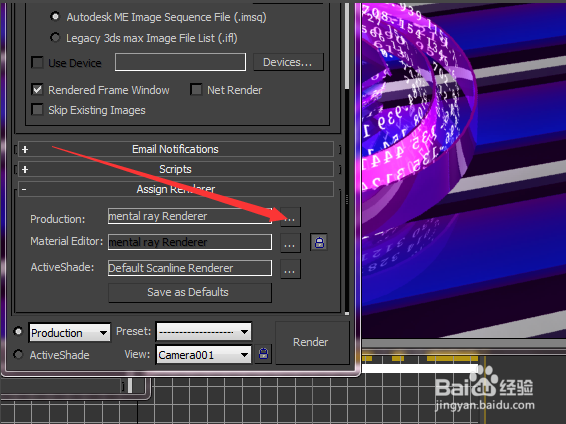Uncheck Rendered Frame Window
Image resolution: width=566 pixels, height=424 pixels.
(37, 89)
